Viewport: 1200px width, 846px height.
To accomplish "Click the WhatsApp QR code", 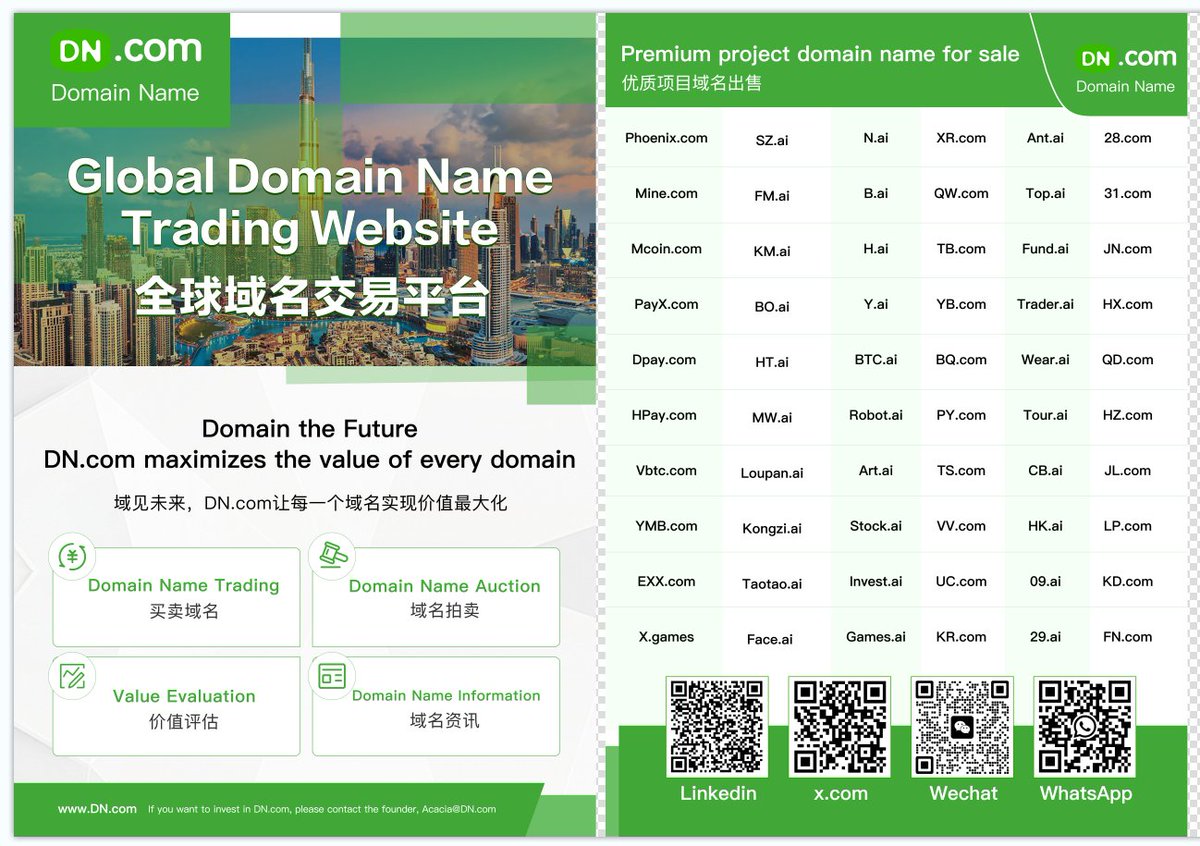I will pos(1085,727).
